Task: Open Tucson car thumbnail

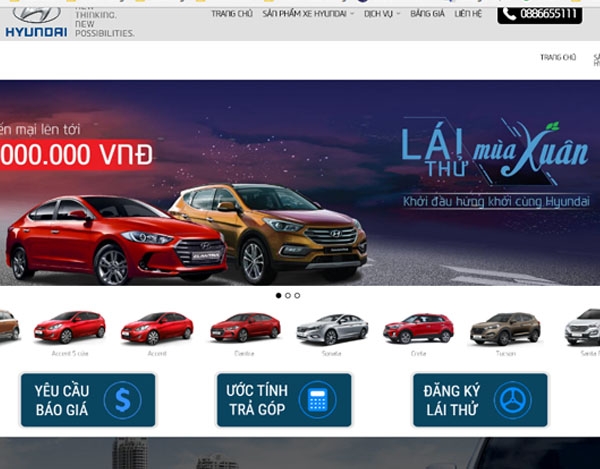Action: (505, 329)
